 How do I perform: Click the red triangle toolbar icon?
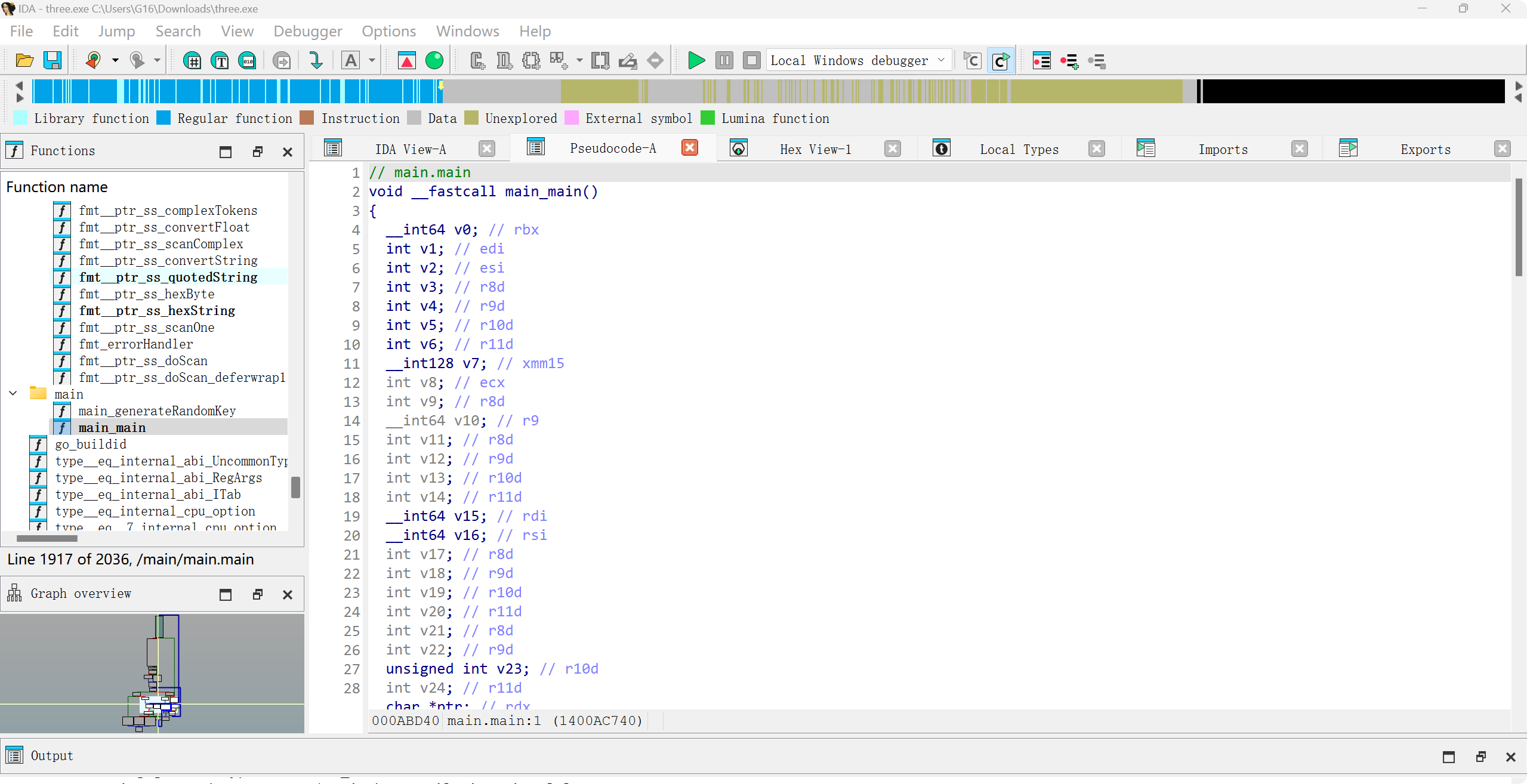coord(407,60)
